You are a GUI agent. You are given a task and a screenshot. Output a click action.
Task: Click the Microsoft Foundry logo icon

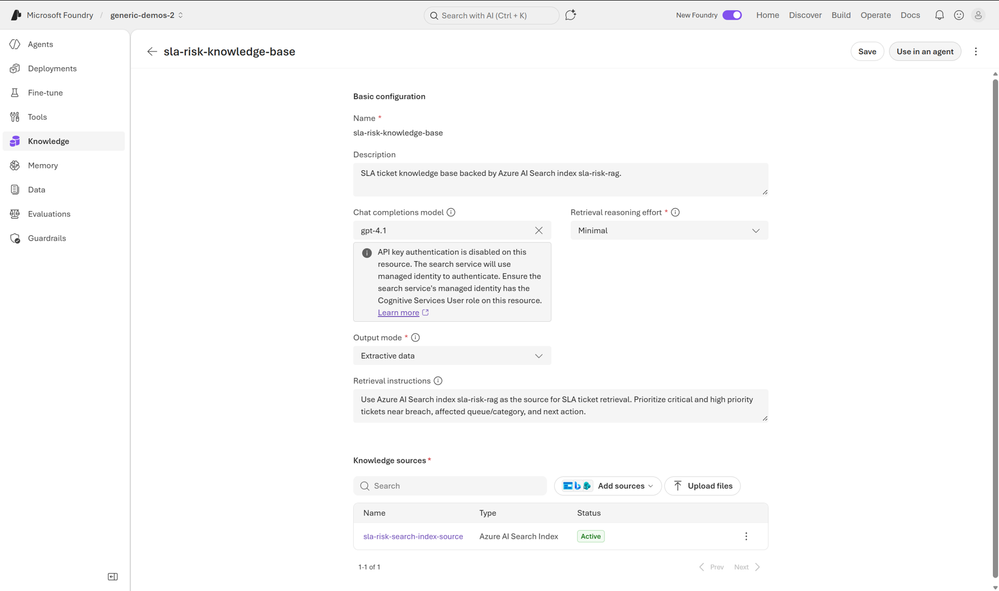(16, 15)
